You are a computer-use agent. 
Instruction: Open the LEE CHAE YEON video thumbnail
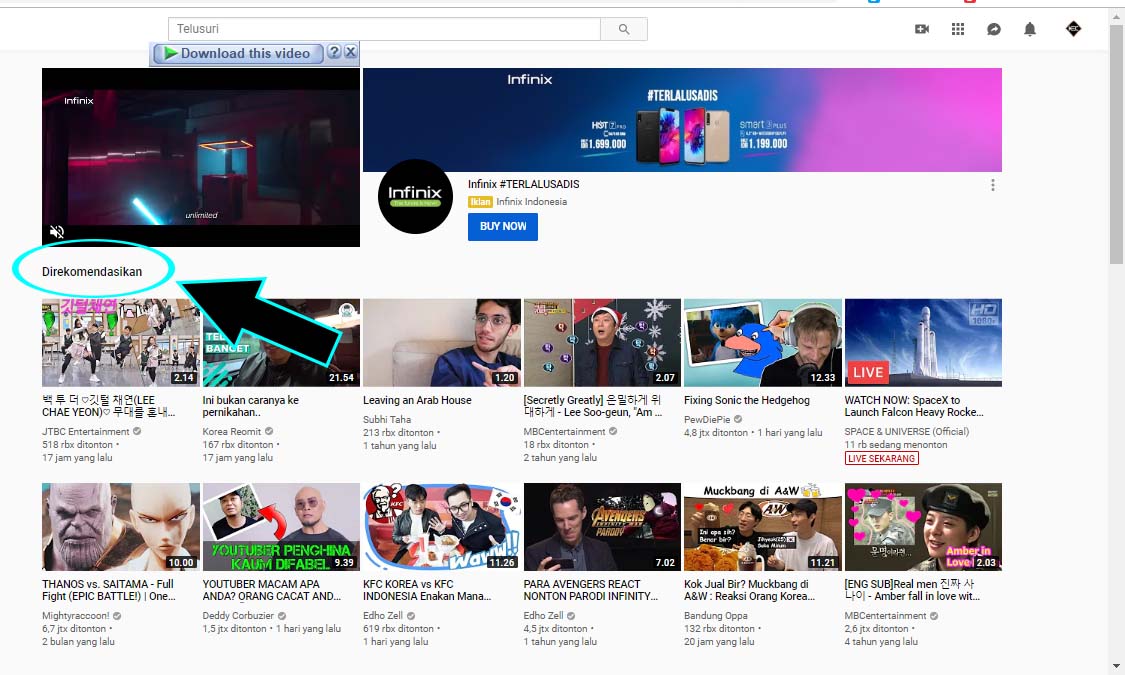(x=121, y=343)
